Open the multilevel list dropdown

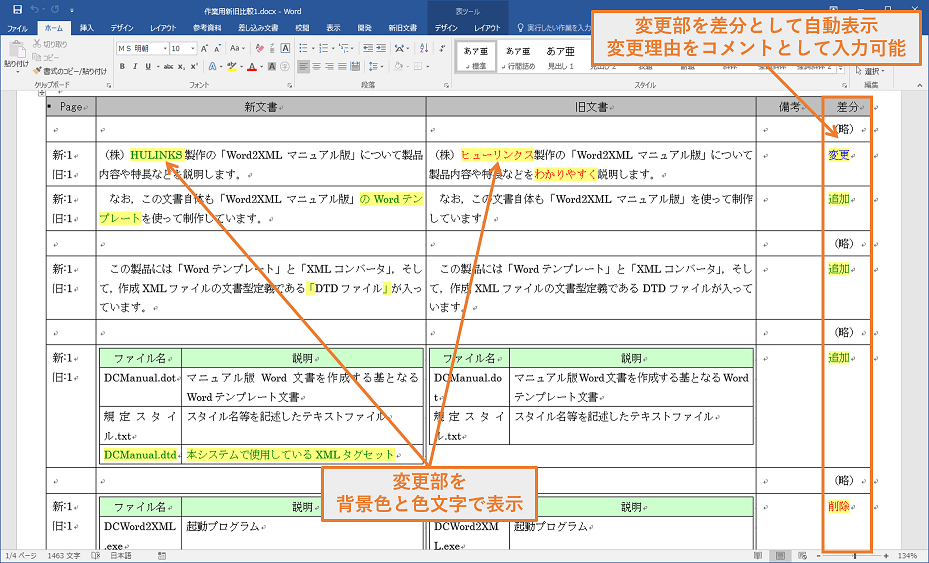(x=353, y=48)
